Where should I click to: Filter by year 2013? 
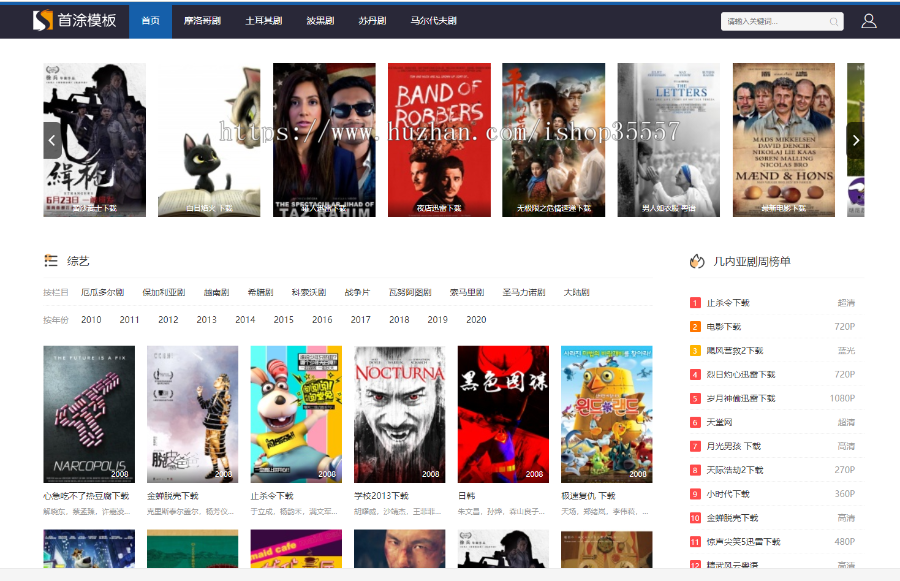point(207,320)
